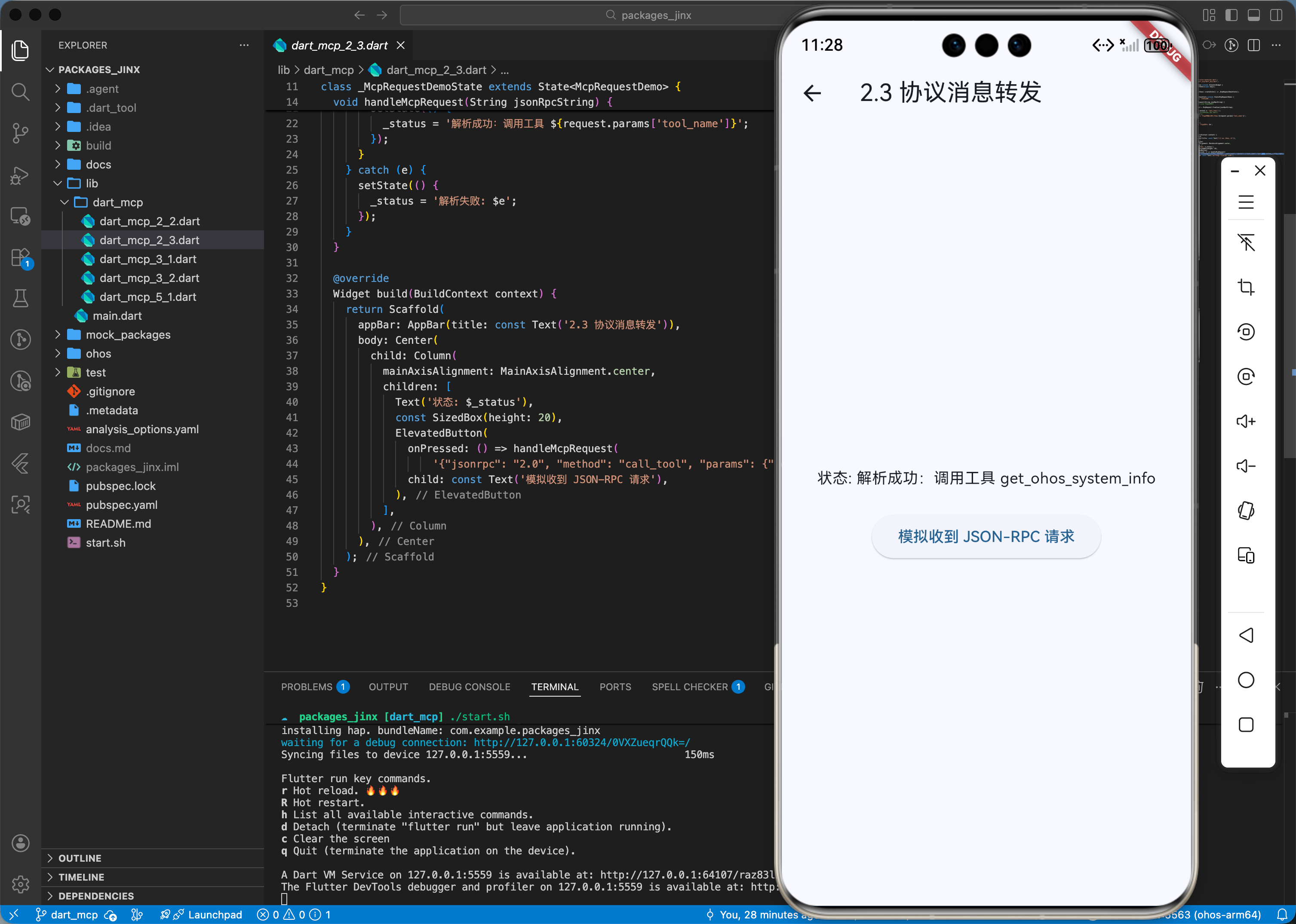Expand the OUTLINE section
This screenshot has height=924, width=1296.
[80, 858]
